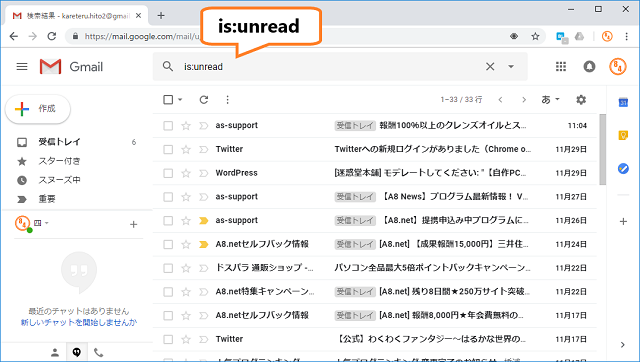Screen dimensions: 640x362
Task: Open Gmail settings gear
Action: pyautogui.click(x=581, y=100)
